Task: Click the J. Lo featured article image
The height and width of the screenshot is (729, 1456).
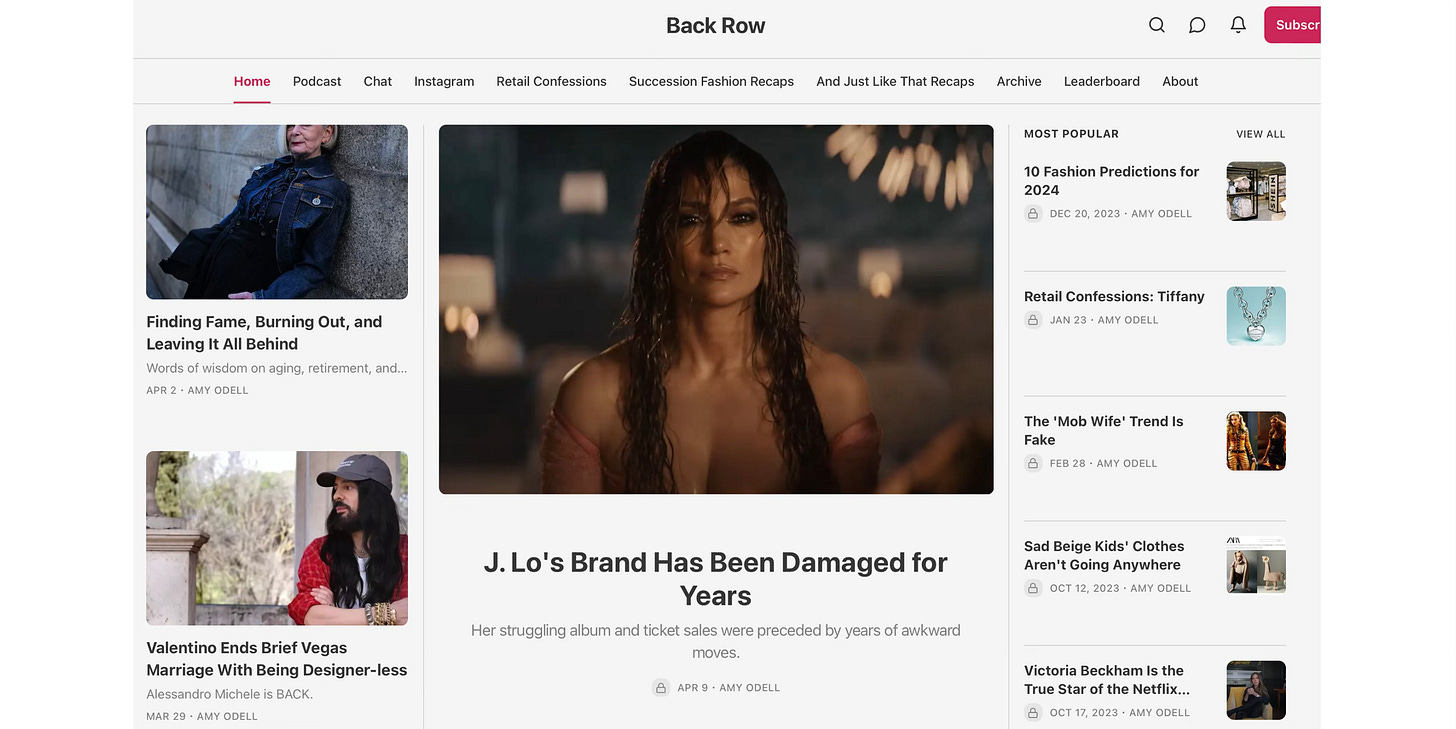Action: click(716, 309)
